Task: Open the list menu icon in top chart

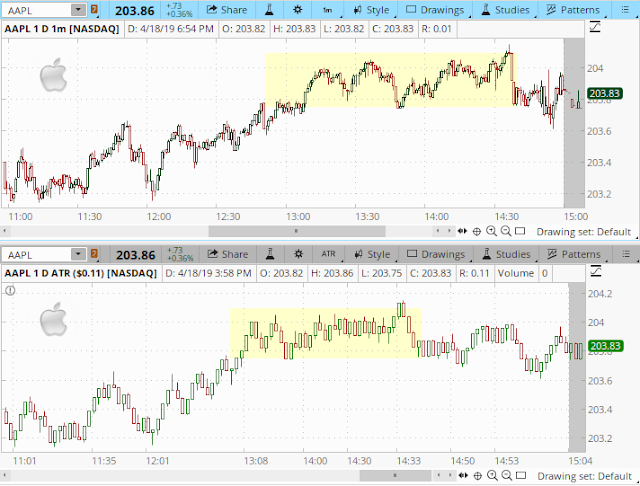Action: (x=625, y=10)
